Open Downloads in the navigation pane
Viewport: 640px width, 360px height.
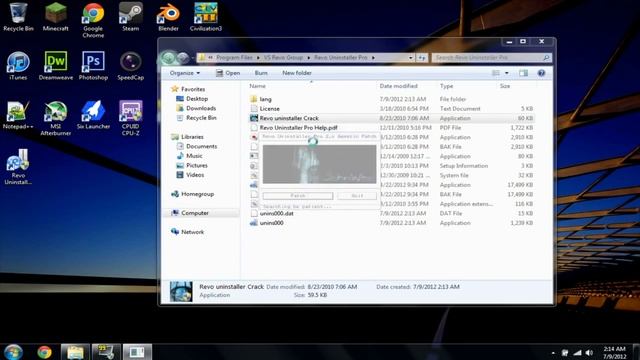tap(201, 108)
